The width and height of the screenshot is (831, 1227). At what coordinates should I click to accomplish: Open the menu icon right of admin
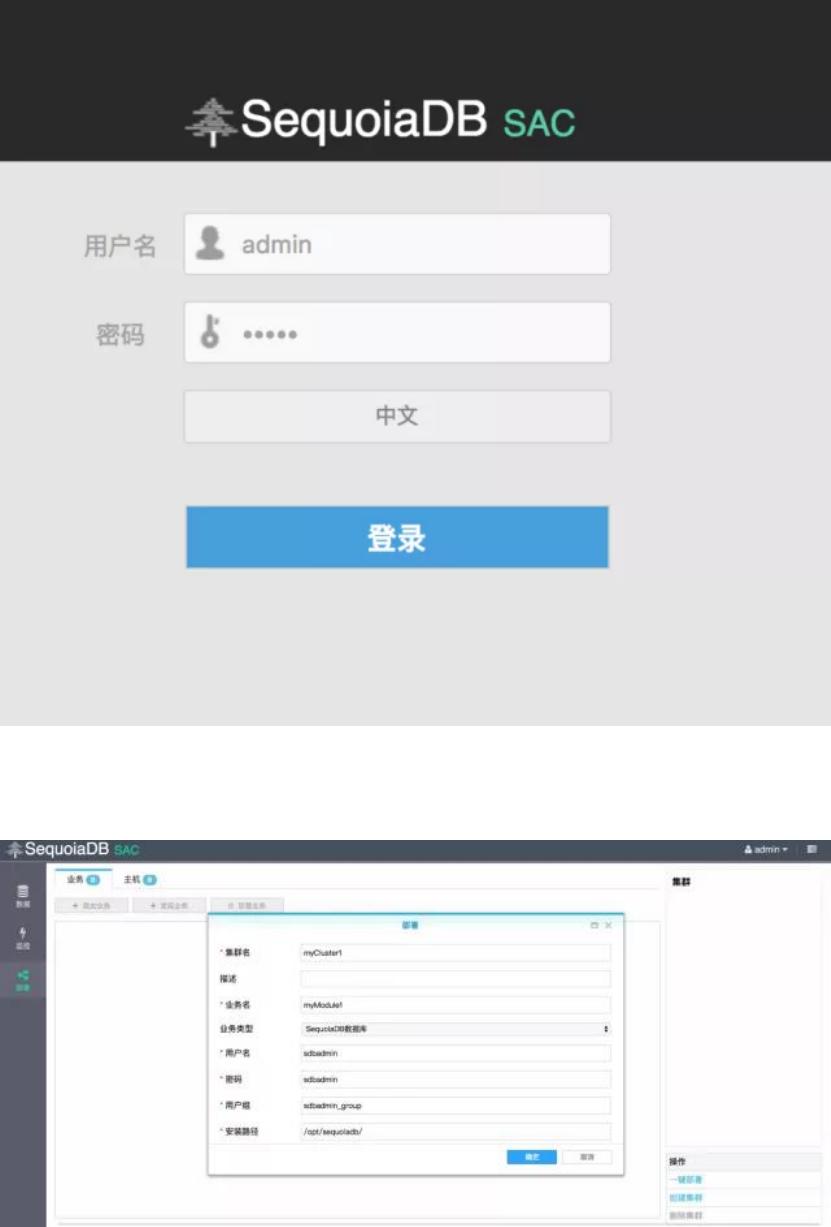[x=812, y=849]
